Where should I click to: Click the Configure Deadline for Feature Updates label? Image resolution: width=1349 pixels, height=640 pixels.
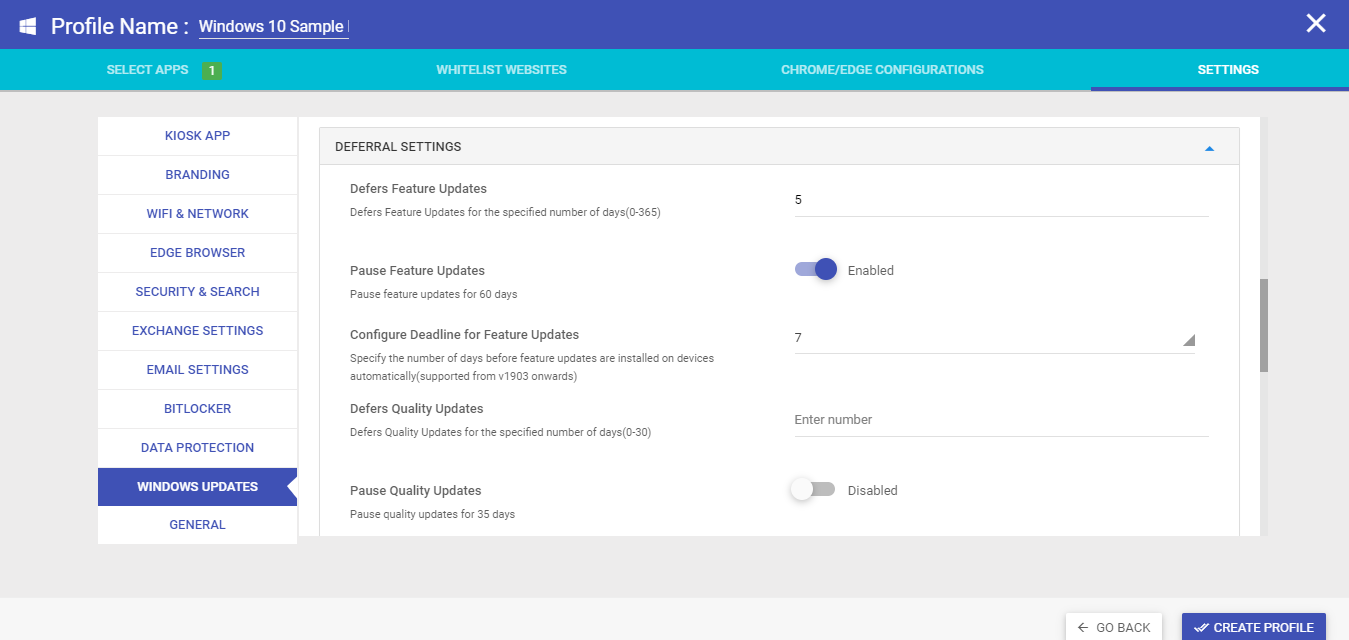click(465, 335)
